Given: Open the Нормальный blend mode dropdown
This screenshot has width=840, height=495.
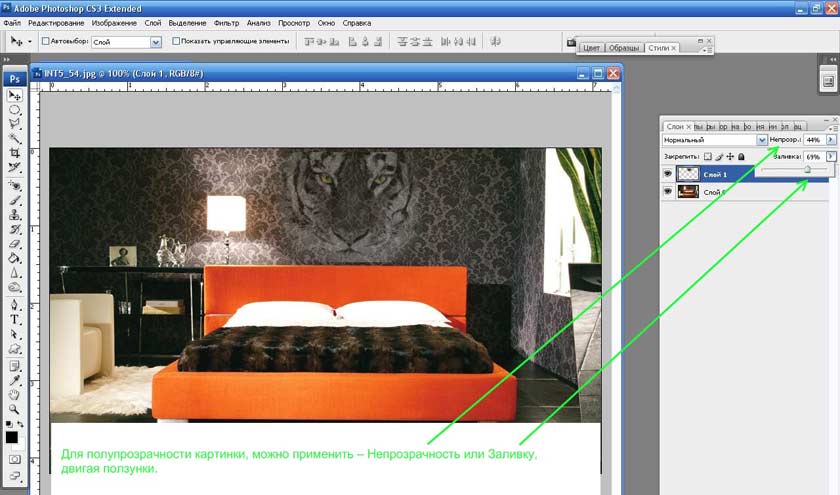Looking at the screenshot, I should 762,141.
